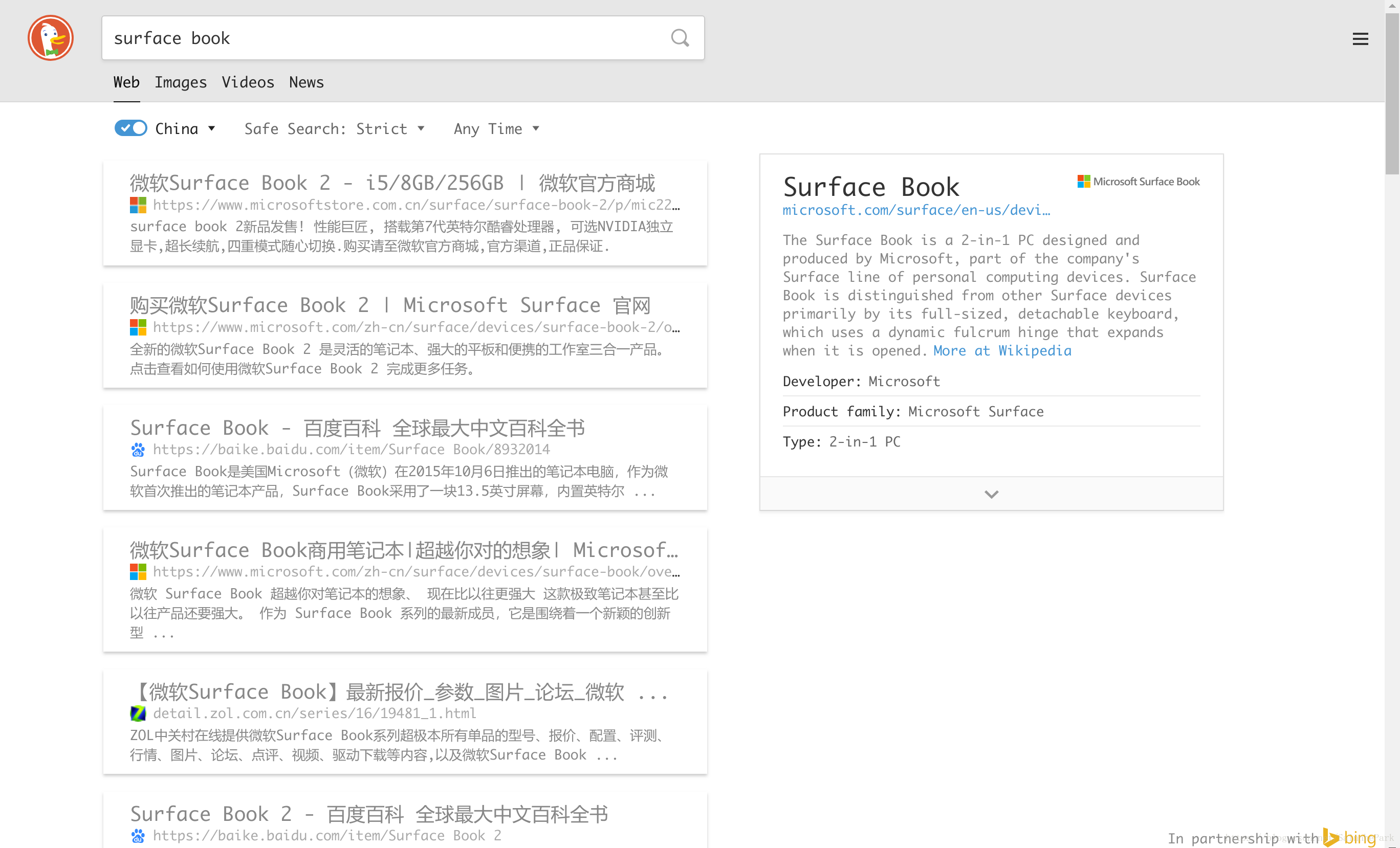Follow the More at Wikipedia link
The width and height of the screenshot is (1400, 848).
1002,351
